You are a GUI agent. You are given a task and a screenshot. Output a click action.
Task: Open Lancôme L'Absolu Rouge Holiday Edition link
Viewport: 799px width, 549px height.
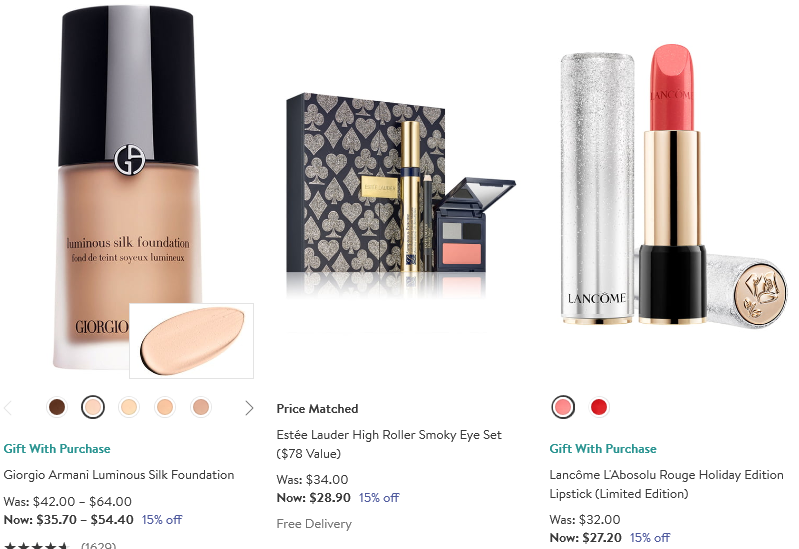click(x=666, y=484)
